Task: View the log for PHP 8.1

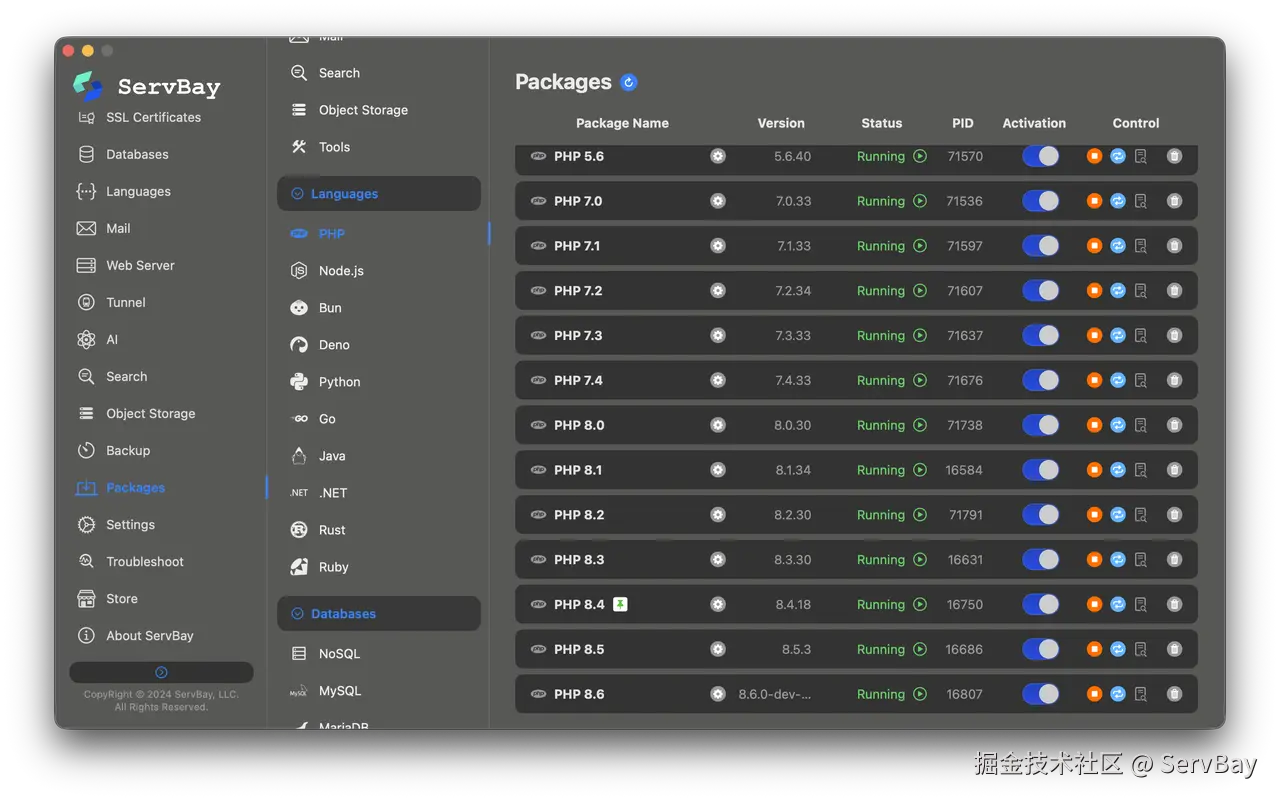Action: click(x=1141, y=470)
